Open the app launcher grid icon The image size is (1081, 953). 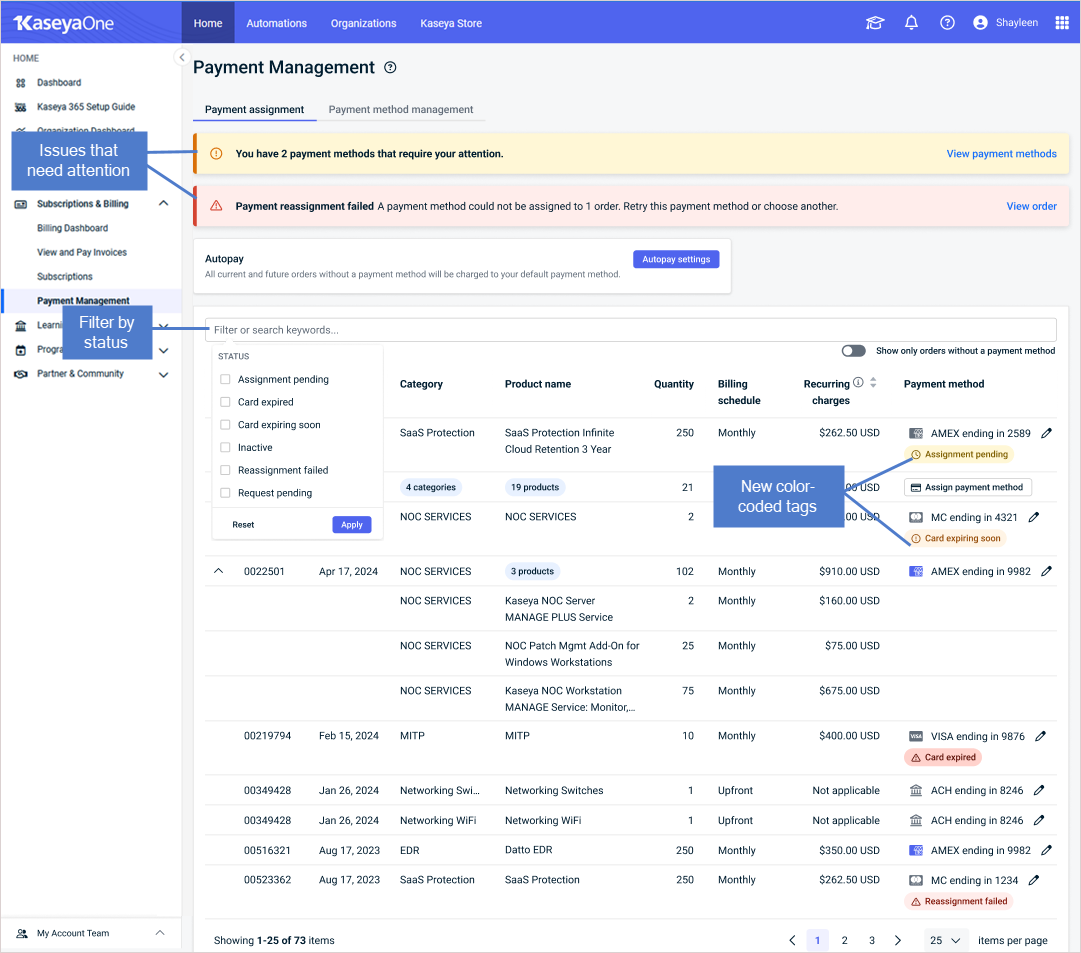tap(1062, 23)
